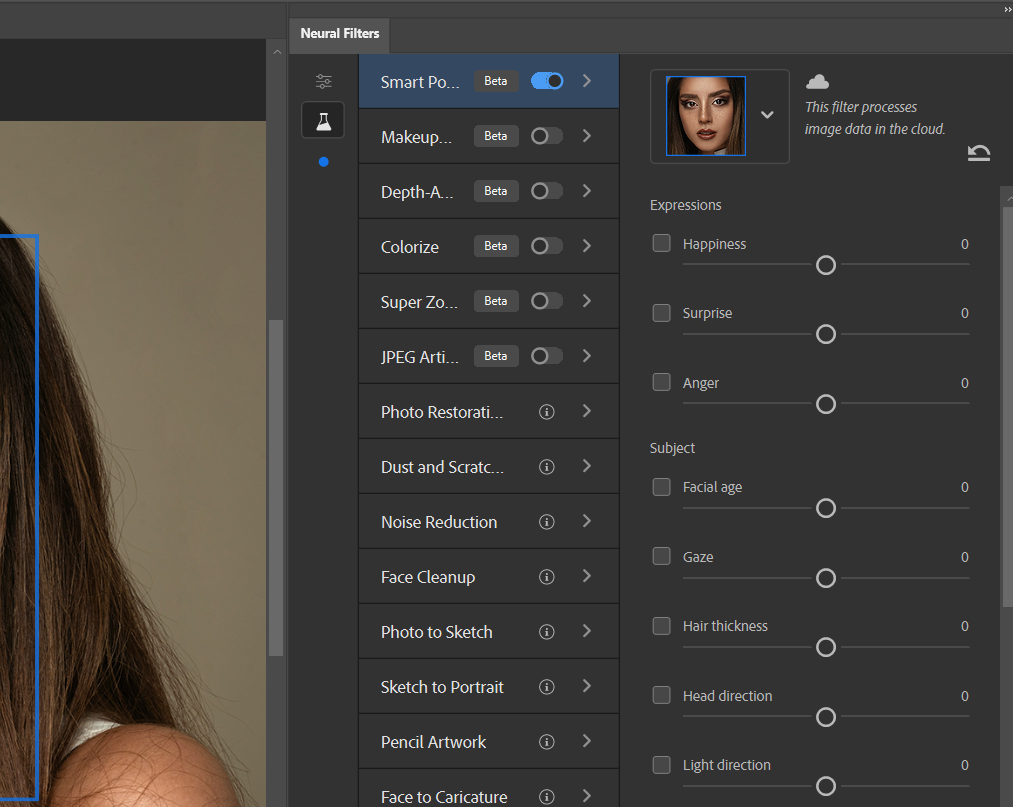The image size is (1013, 807).
Task: Click the Beta badge next to Makeup Transfer
Action: point(496,136)
